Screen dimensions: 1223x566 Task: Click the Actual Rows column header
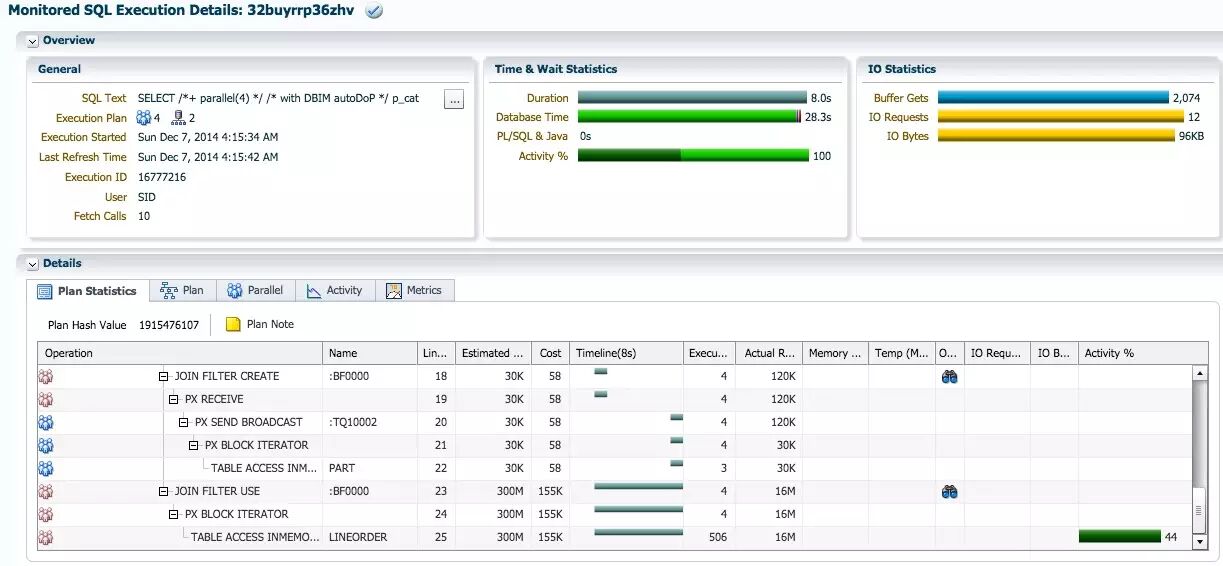[768, 353]
